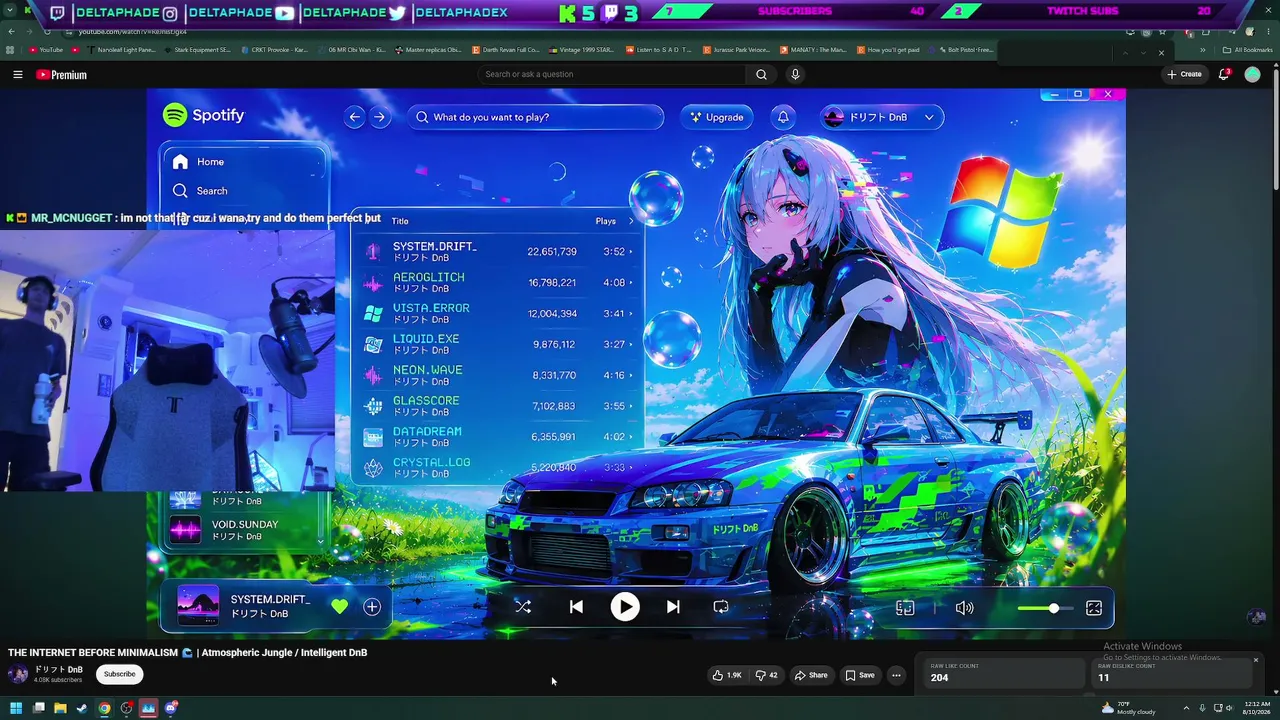Viewport: 1280px width, 720px height.
Task: Mute with the Spotify speaker icon
Action: [964, 608]
